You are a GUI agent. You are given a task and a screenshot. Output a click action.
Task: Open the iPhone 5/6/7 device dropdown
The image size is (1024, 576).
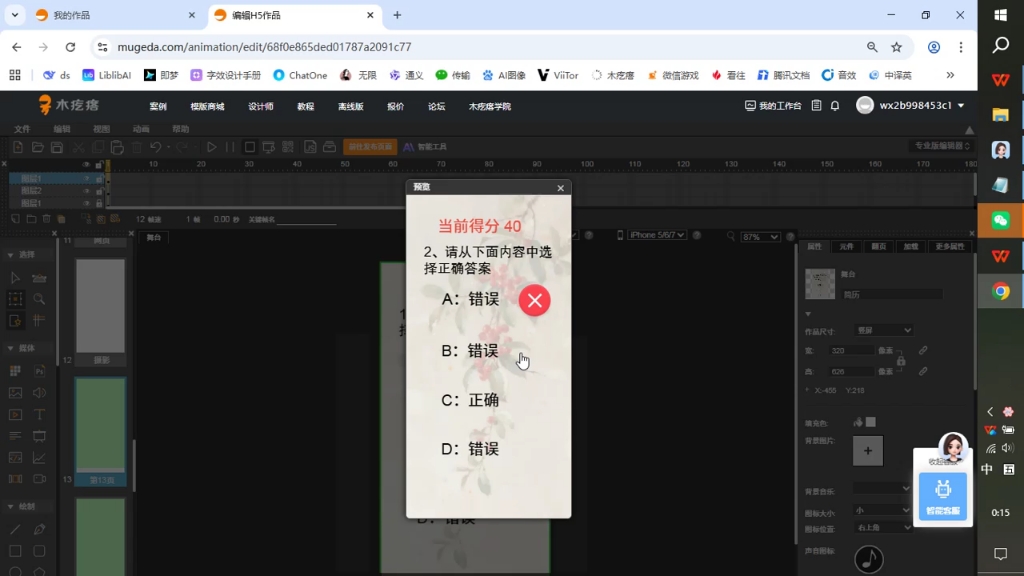point(656,235)
